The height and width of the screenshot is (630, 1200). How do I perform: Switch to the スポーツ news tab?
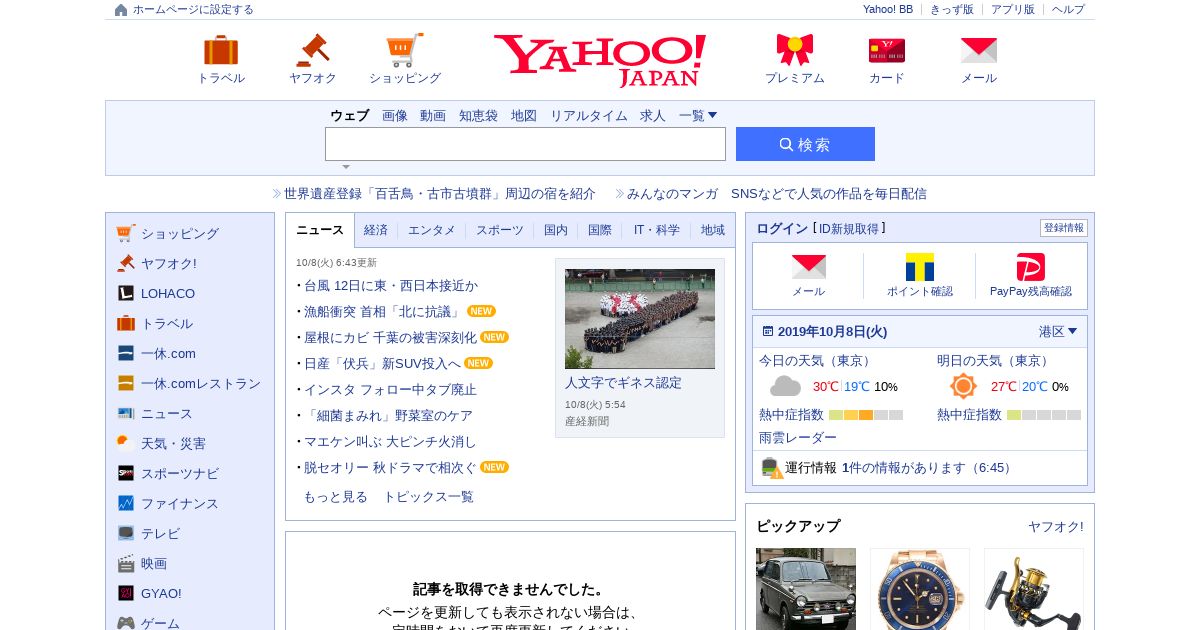(500, 230)
